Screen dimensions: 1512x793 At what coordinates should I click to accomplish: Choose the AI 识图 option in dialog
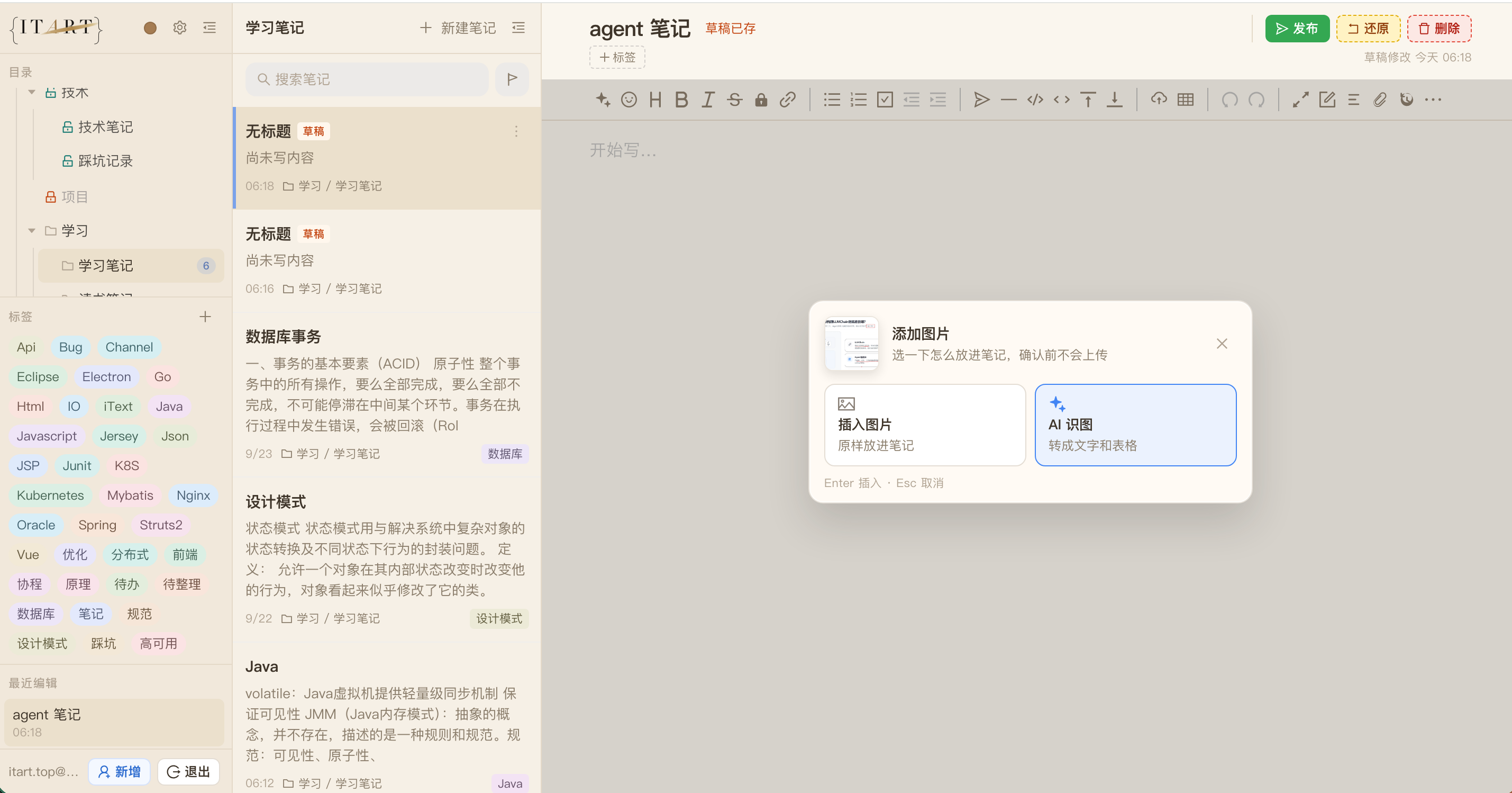click(x=1136, y=425)
